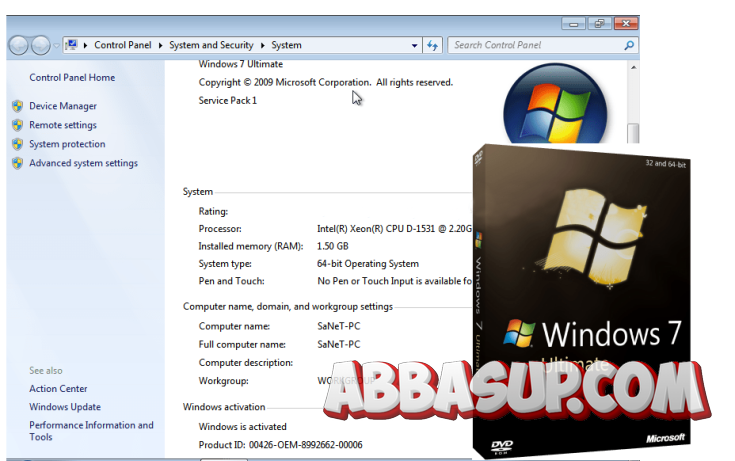Screen dimensions: 735x461
Task: Click '64-bit Operating System' value
Action: pos(368,264)
